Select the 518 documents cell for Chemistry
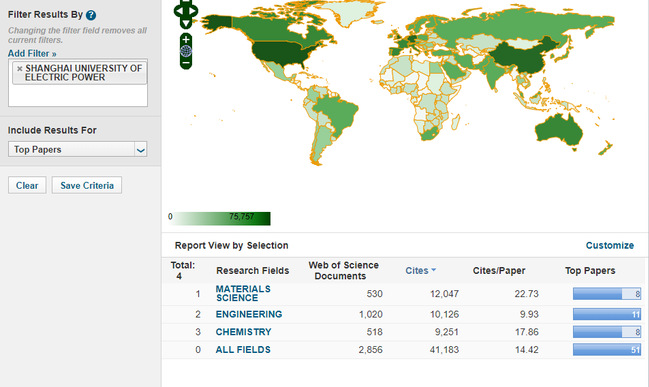The image size is (649, 387). pyautogui.click(x=374, y=332)
